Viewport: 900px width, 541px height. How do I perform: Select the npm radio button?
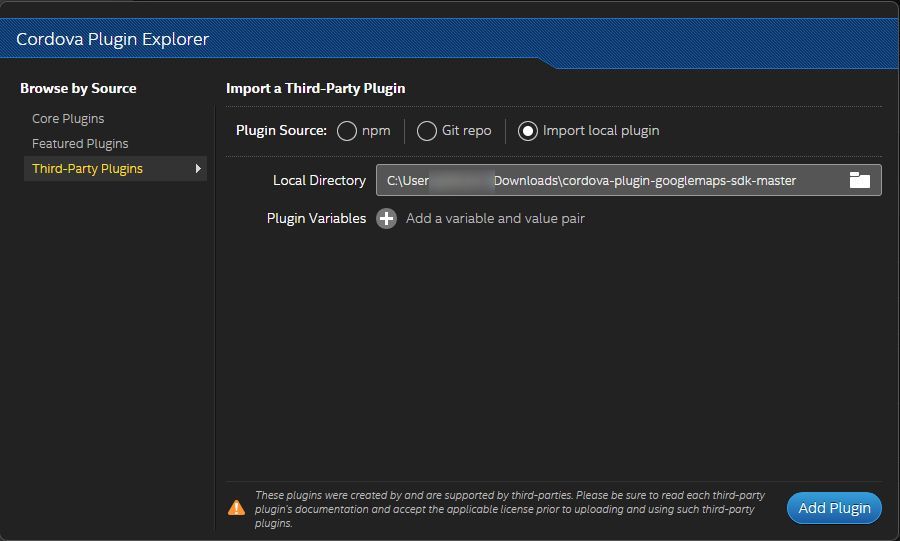[x=347, y=131]
